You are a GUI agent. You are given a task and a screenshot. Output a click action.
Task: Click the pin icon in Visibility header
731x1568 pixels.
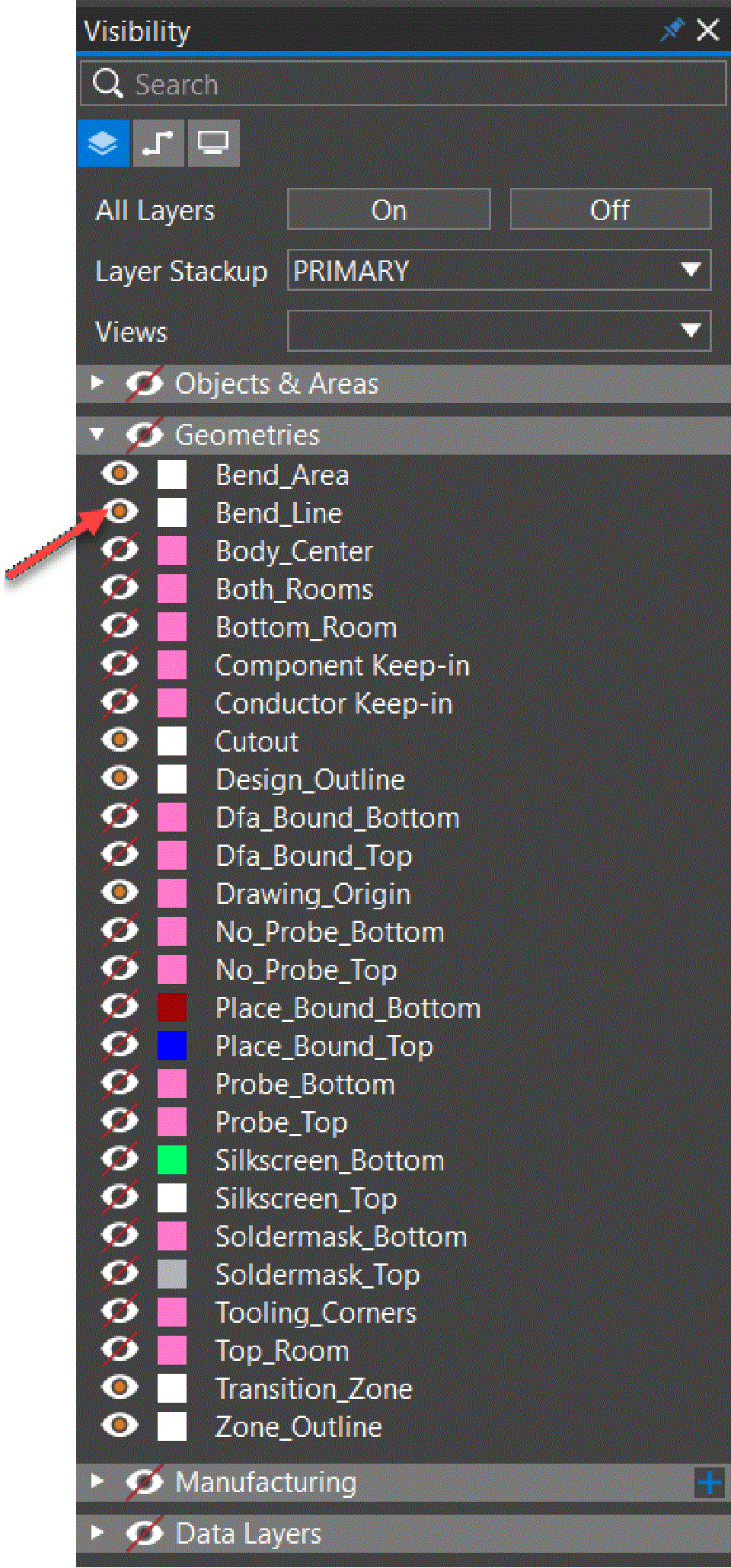672,30
